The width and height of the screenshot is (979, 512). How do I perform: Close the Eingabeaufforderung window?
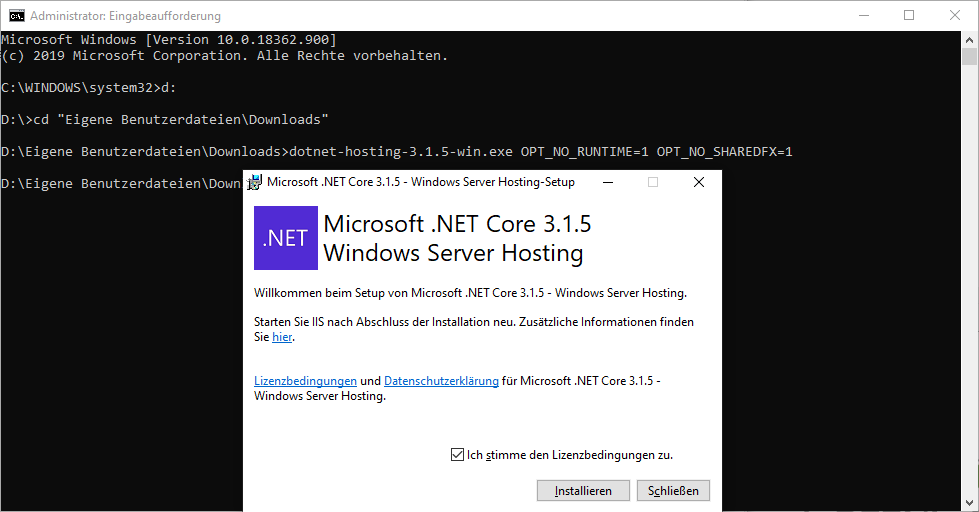point(955,16)
